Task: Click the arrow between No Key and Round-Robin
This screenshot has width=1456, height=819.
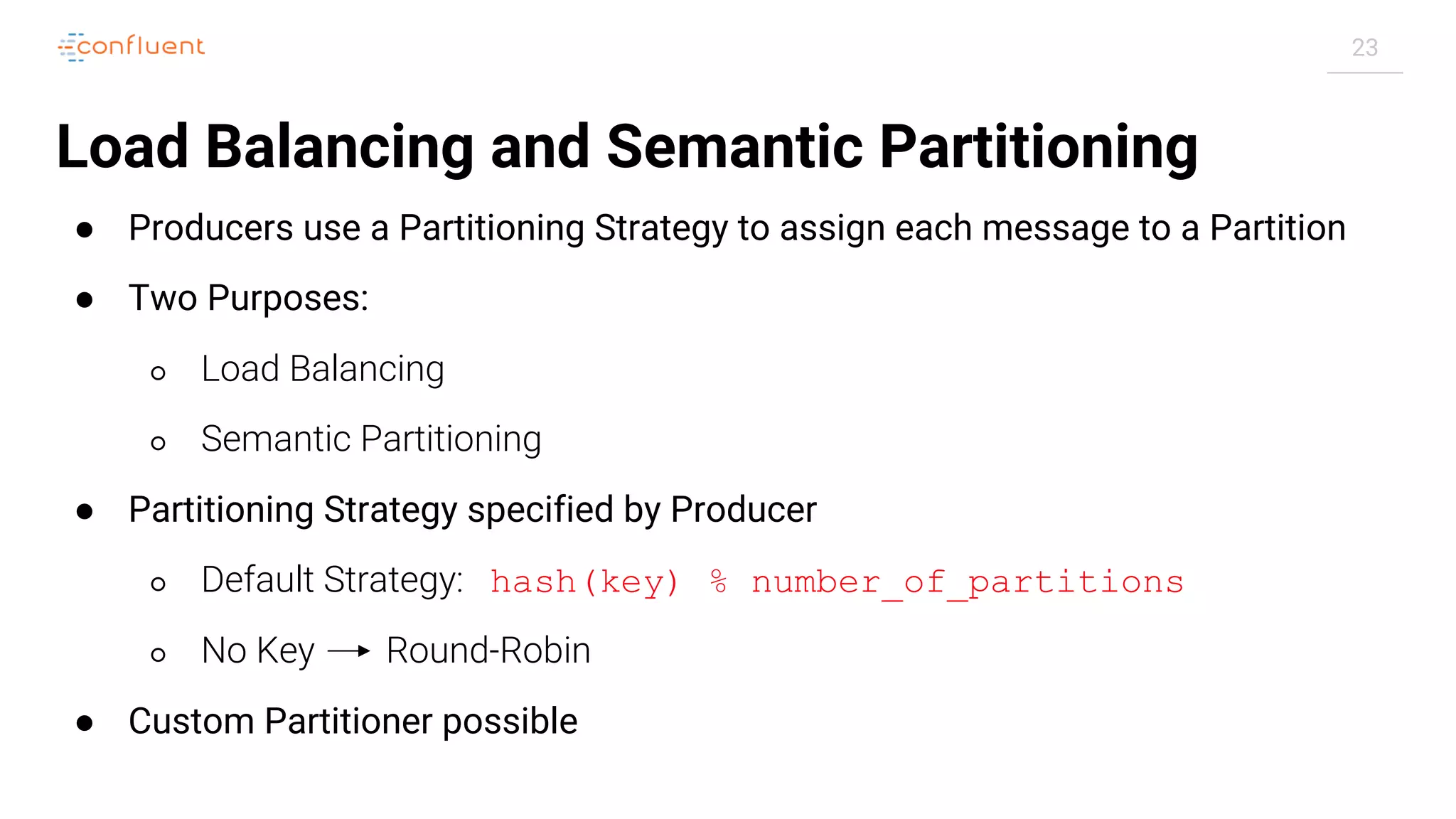Action: point(349,651)
